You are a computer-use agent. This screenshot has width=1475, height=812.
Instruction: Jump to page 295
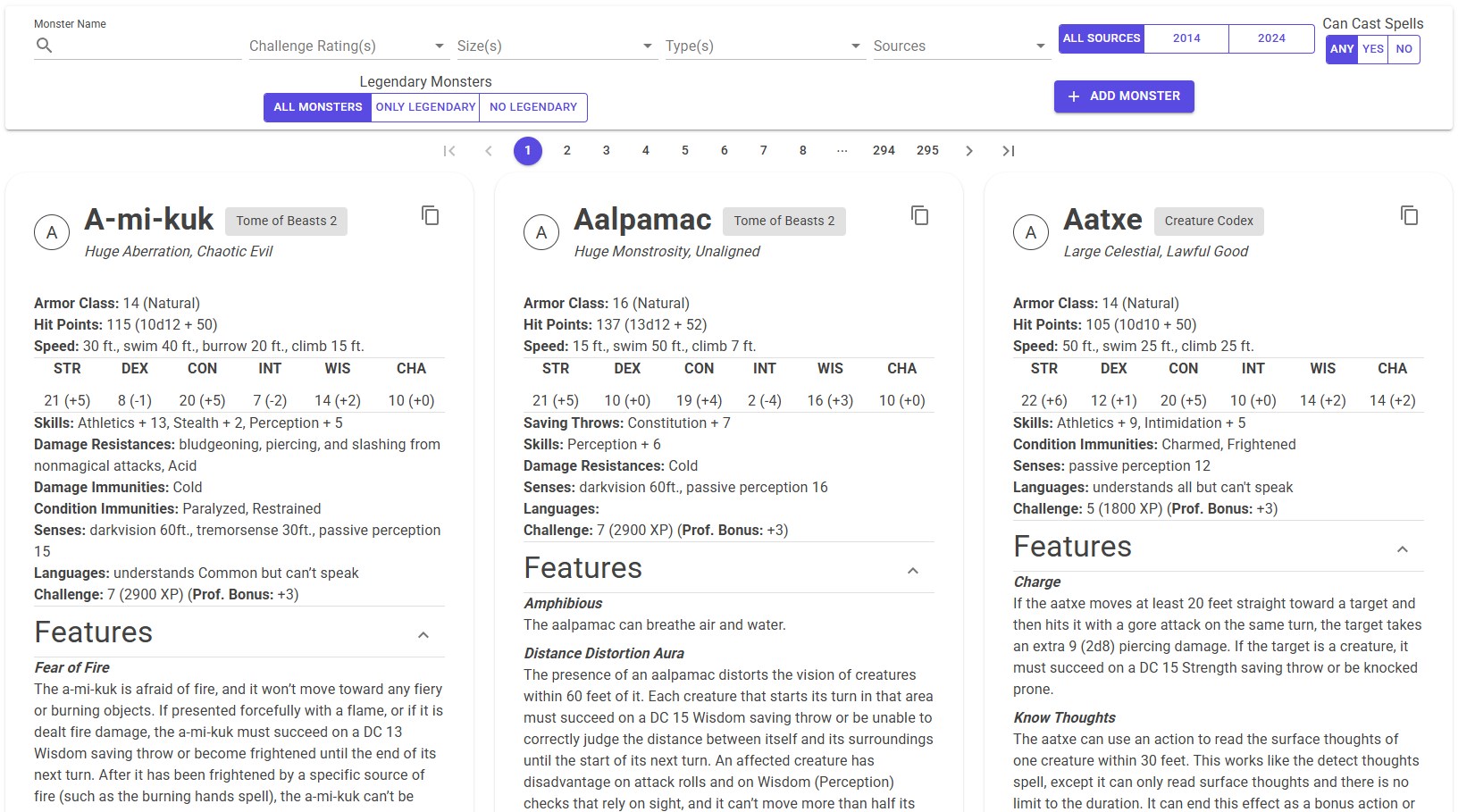[x=927, y=150]
